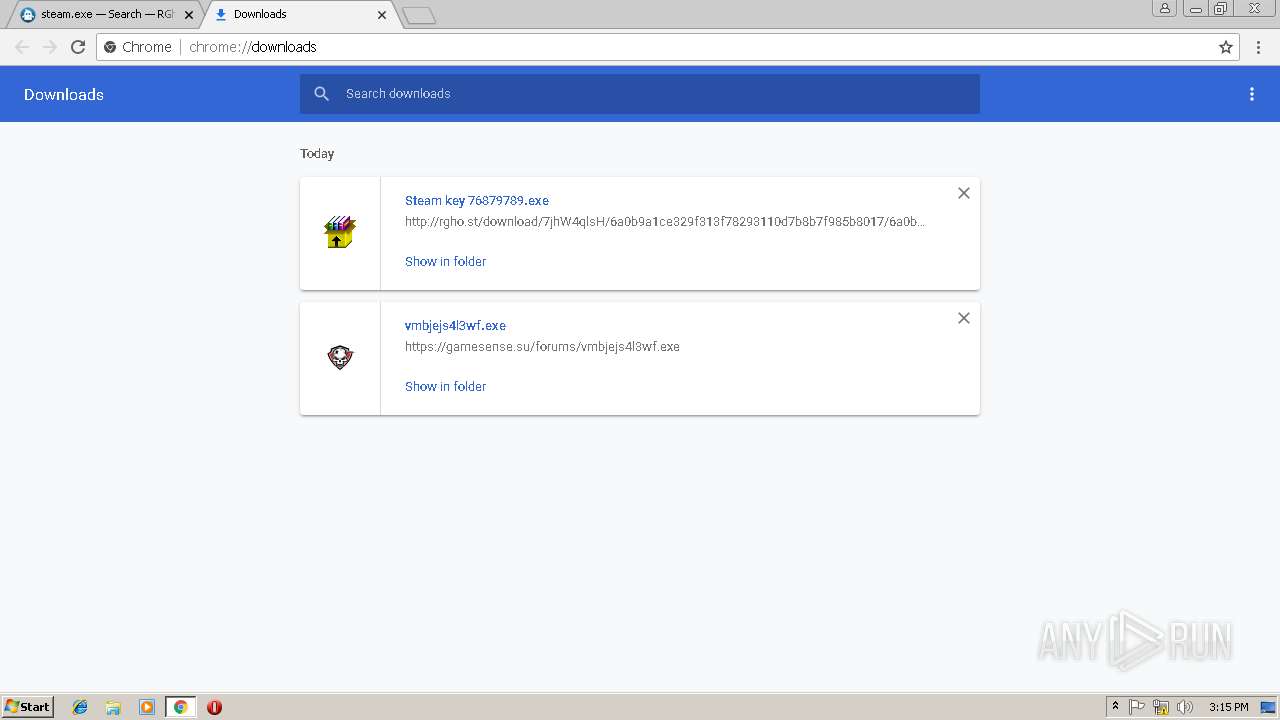1280x720 pixels.
Task: Click the gamesense.su source URL
Action: pos(542,347)
